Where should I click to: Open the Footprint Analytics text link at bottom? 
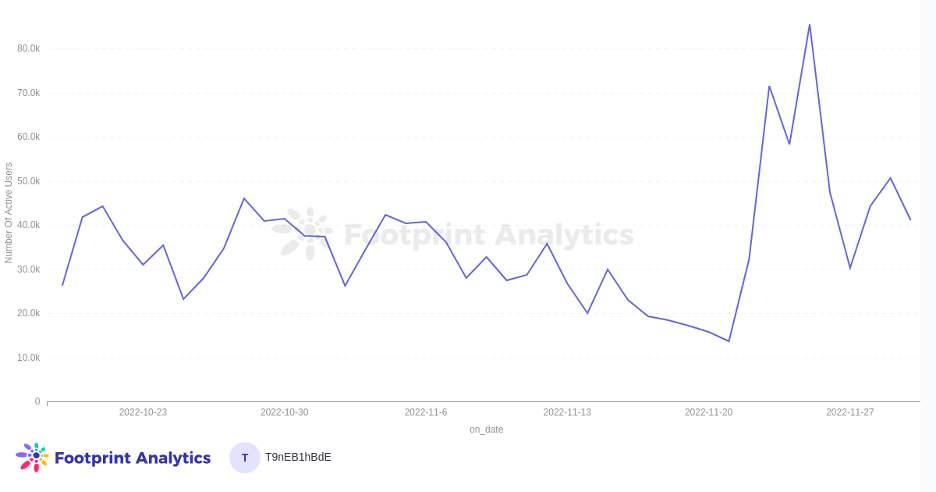[132, 458]
